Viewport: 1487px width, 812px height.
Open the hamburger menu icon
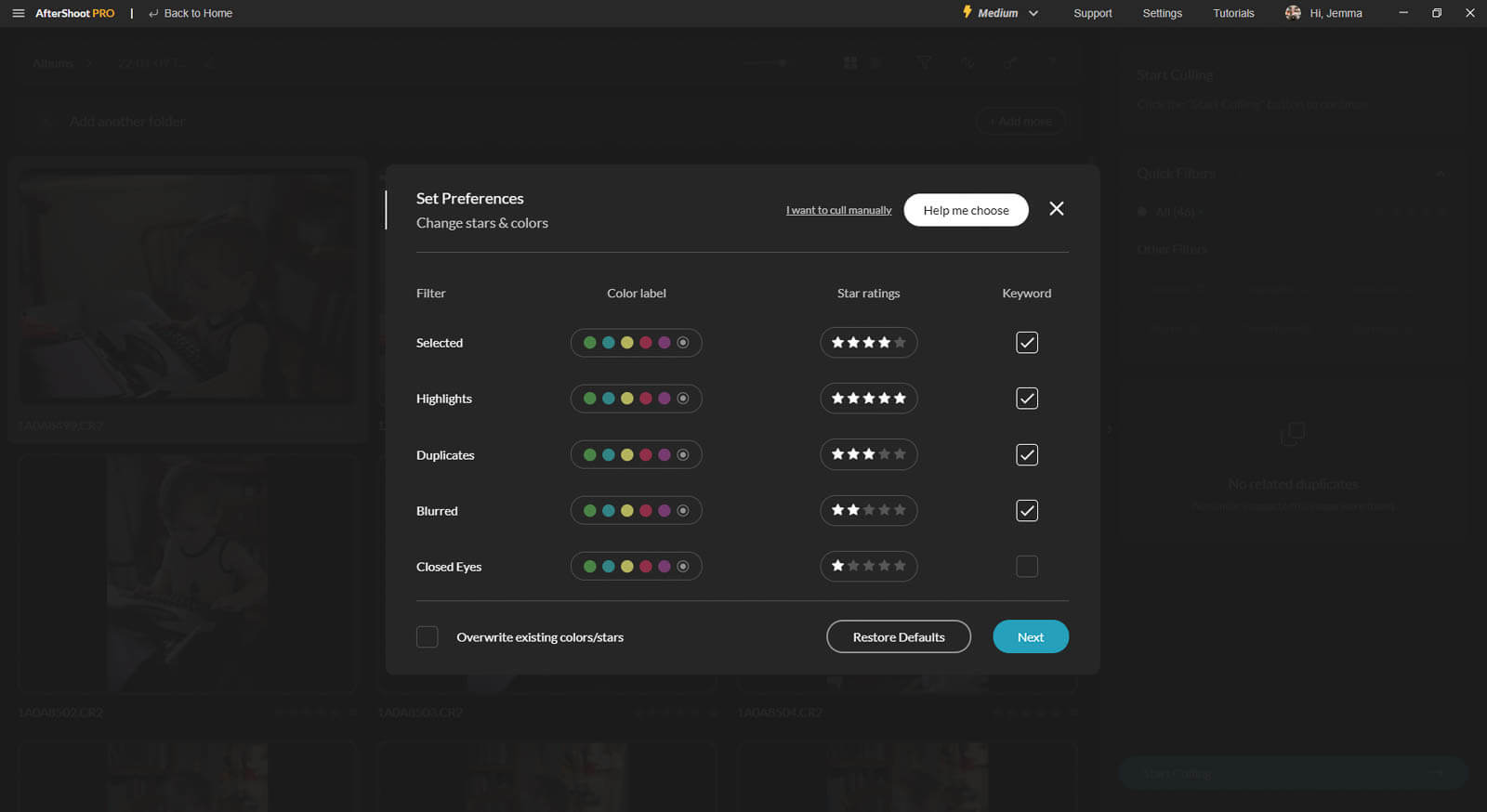click(x=18, y=13)
